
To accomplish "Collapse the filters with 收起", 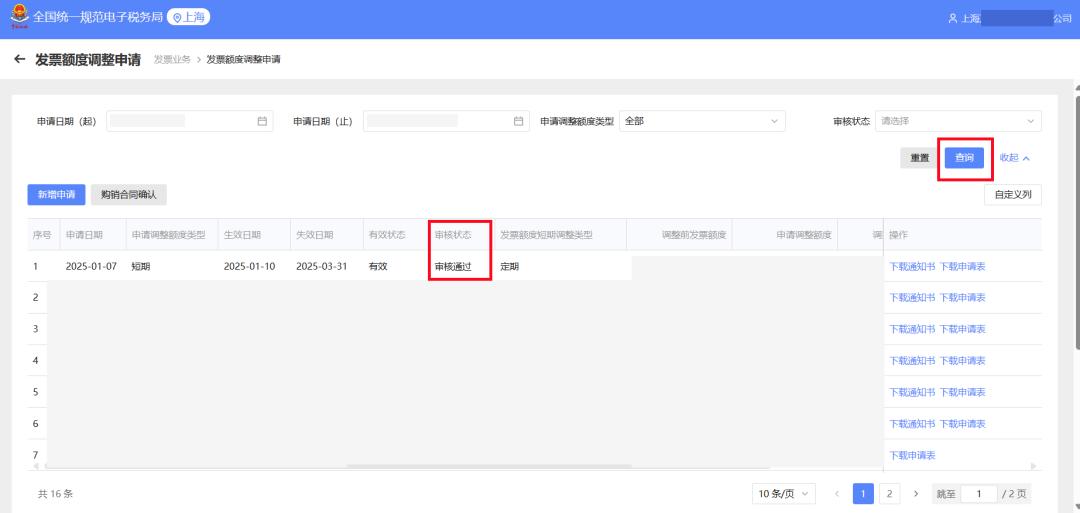I will click(x=1014, y=158).
